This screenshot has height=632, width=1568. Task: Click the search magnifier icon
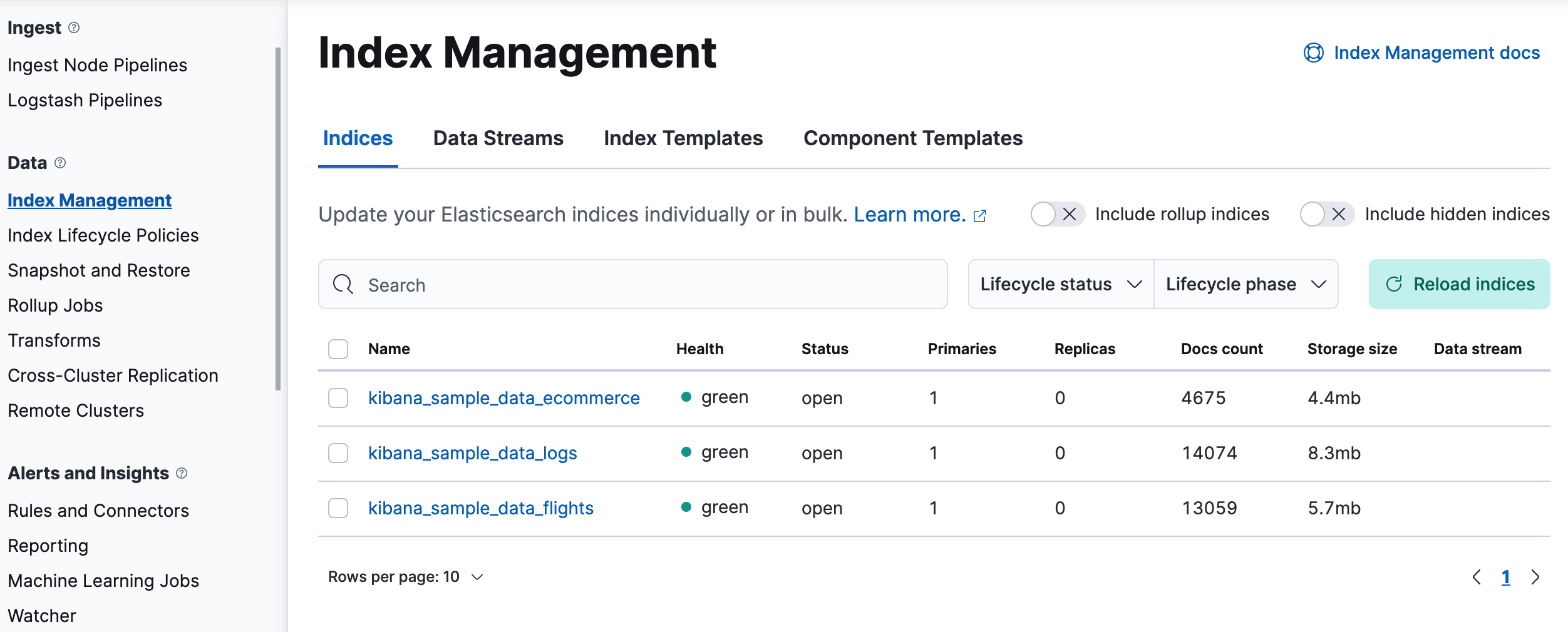(343, 284)
